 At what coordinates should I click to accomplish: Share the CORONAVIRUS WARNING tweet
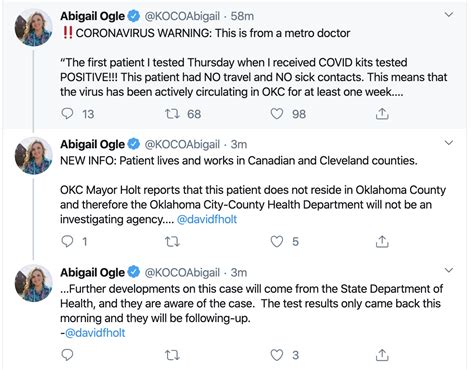tap(382, 114)
